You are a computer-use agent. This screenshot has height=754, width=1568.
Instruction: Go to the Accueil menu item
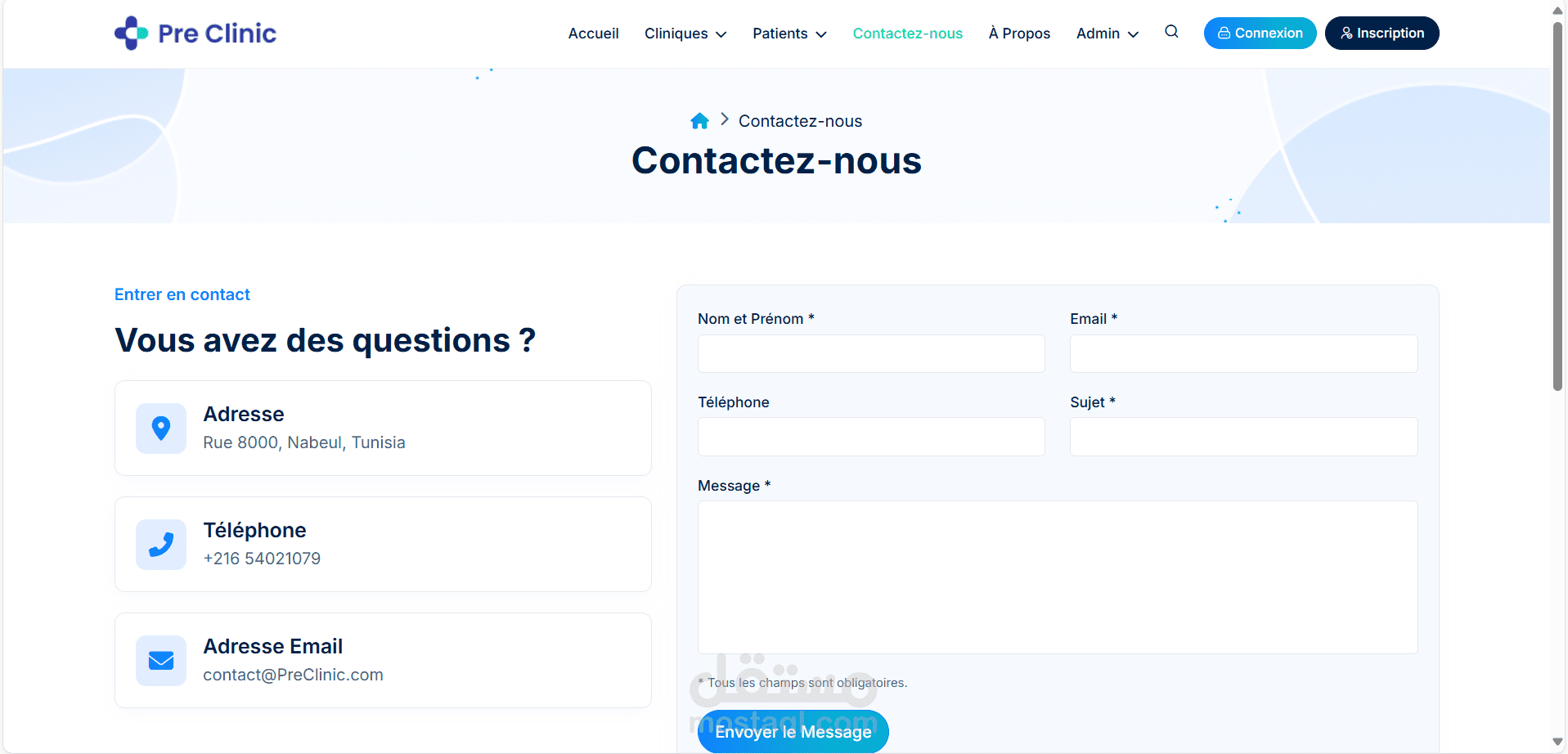pyautogui.click(x=593, y=34)
